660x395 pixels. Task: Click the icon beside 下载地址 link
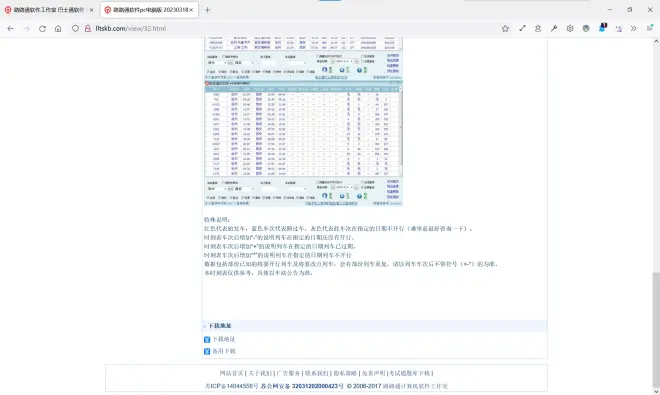click(x=207, y=339)
